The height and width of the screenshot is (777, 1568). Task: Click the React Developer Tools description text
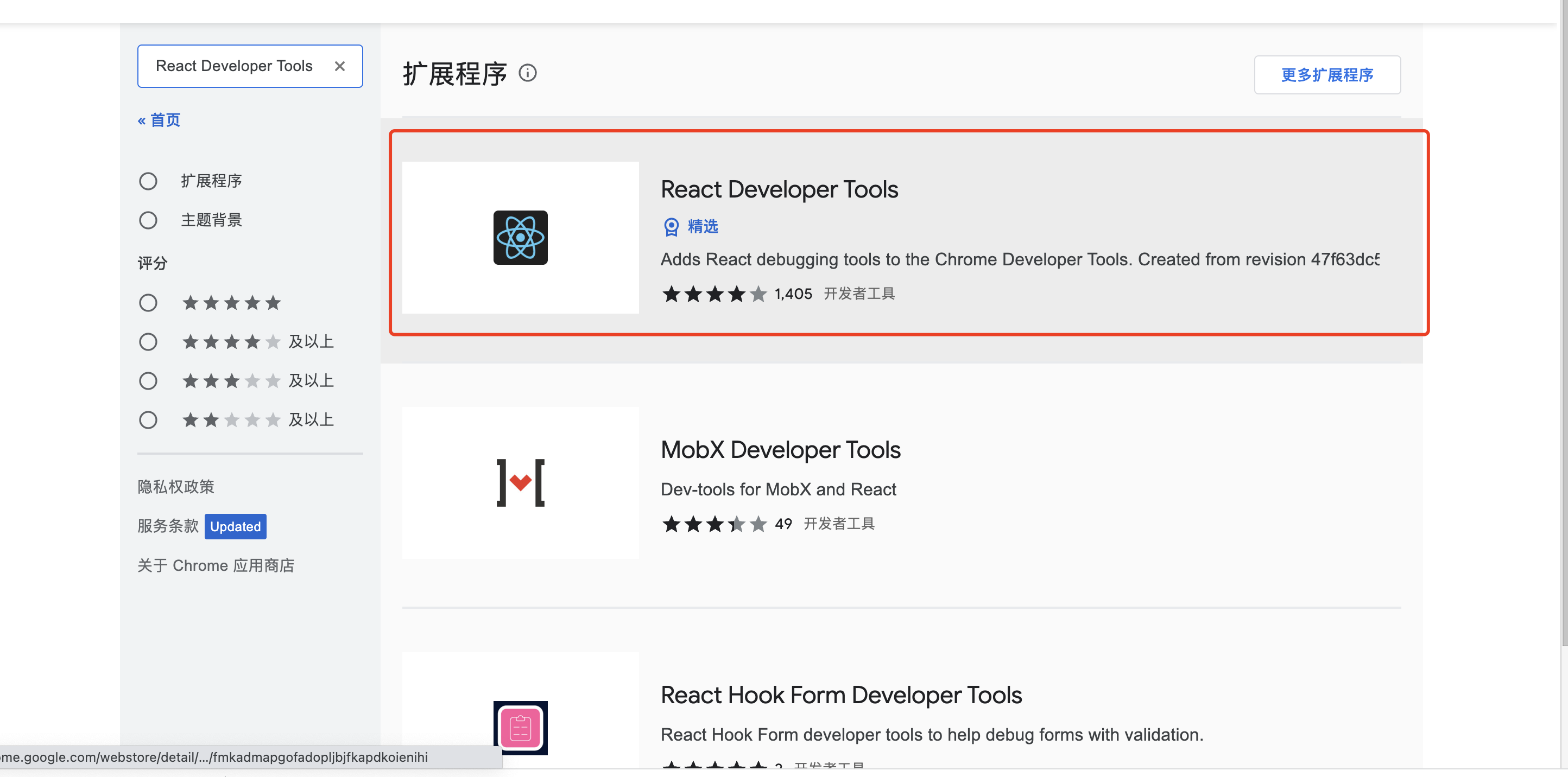click(1020, 260)
